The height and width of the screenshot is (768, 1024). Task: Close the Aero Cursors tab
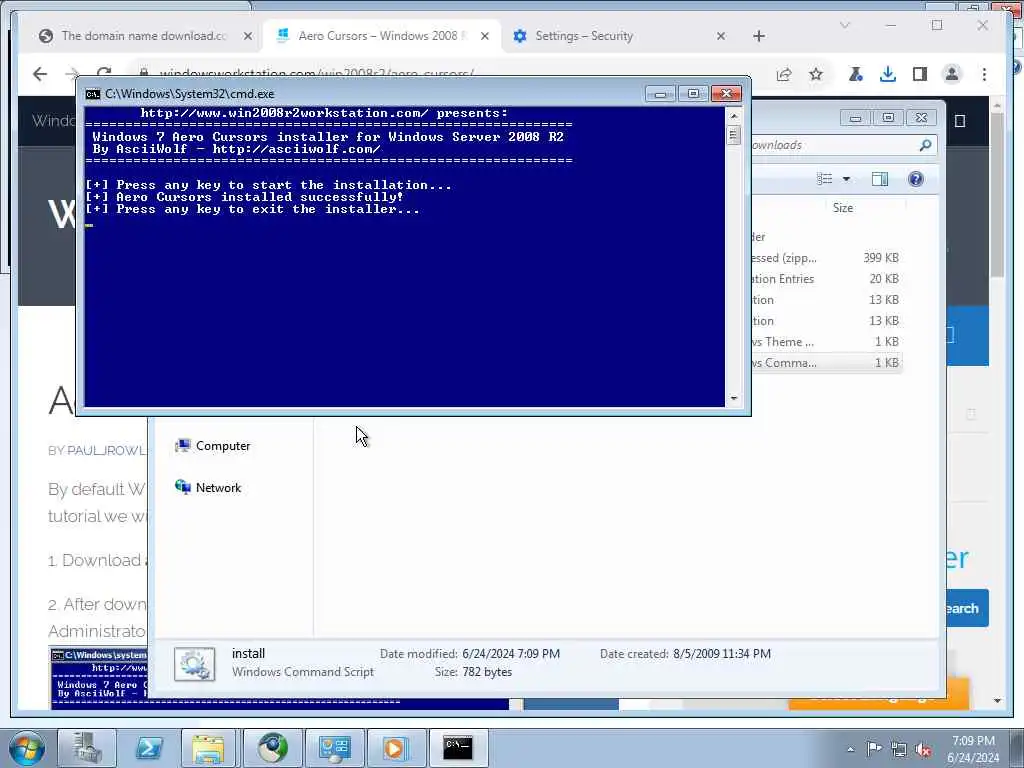tap(485, 36)
